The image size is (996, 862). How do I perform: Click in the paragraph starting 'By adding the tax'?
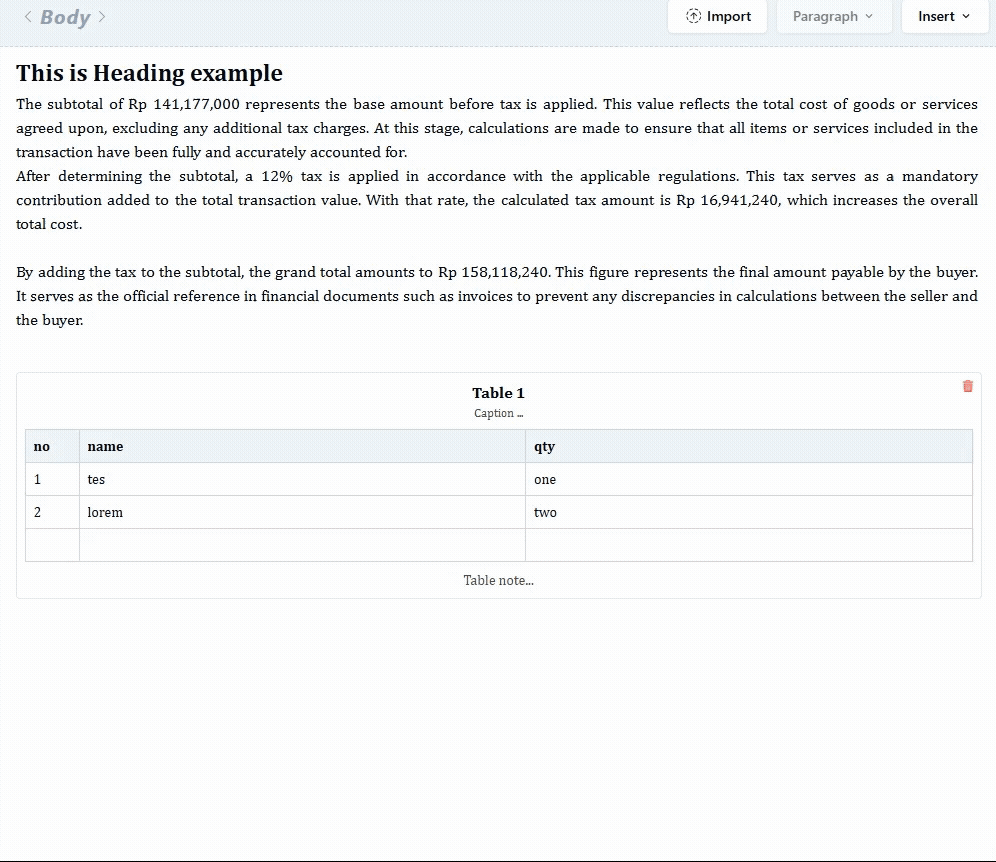coord(496,296)
